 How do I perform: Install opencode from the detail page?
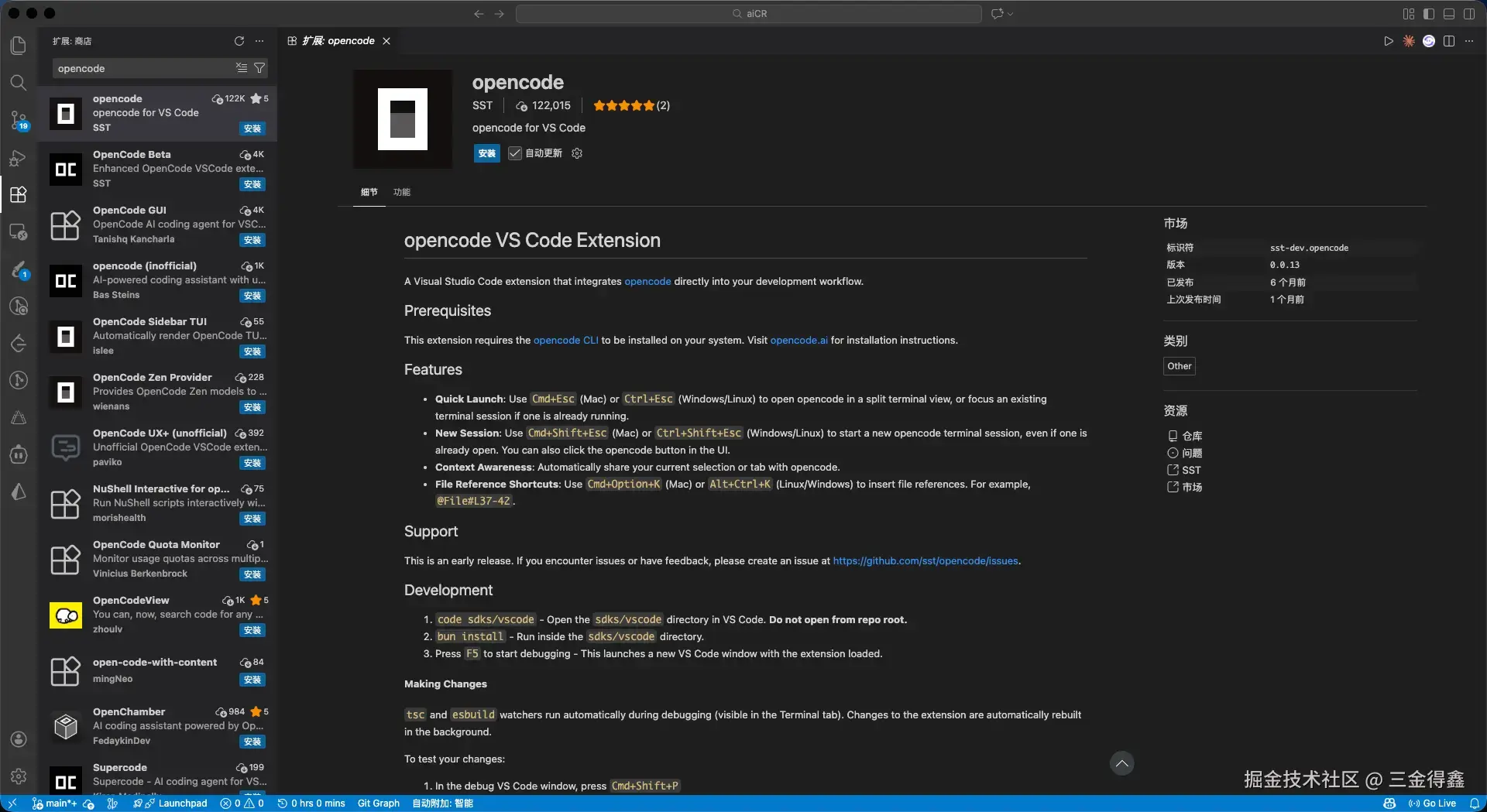tap(486, 153)
